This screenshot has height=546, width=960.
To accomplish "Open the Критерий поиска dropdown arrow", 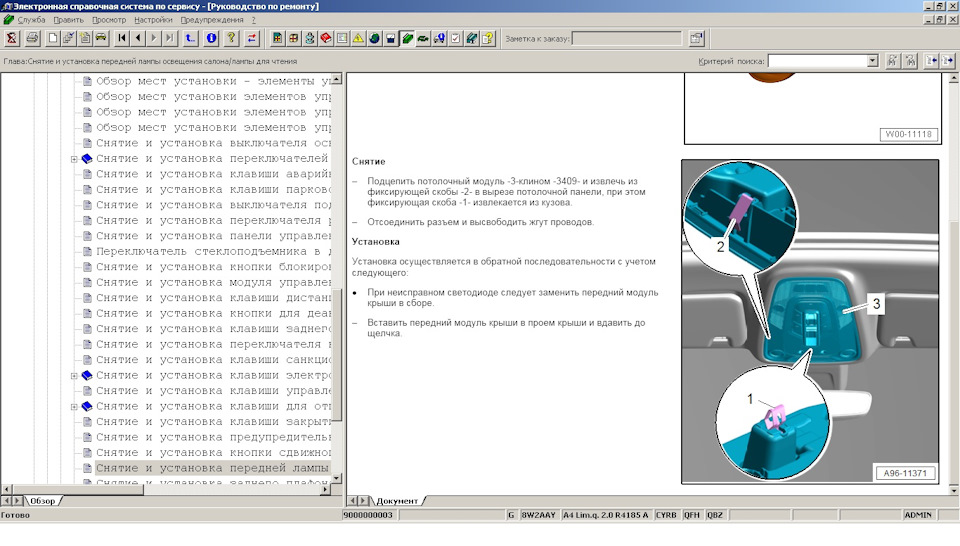I will [x=872, y=61].
